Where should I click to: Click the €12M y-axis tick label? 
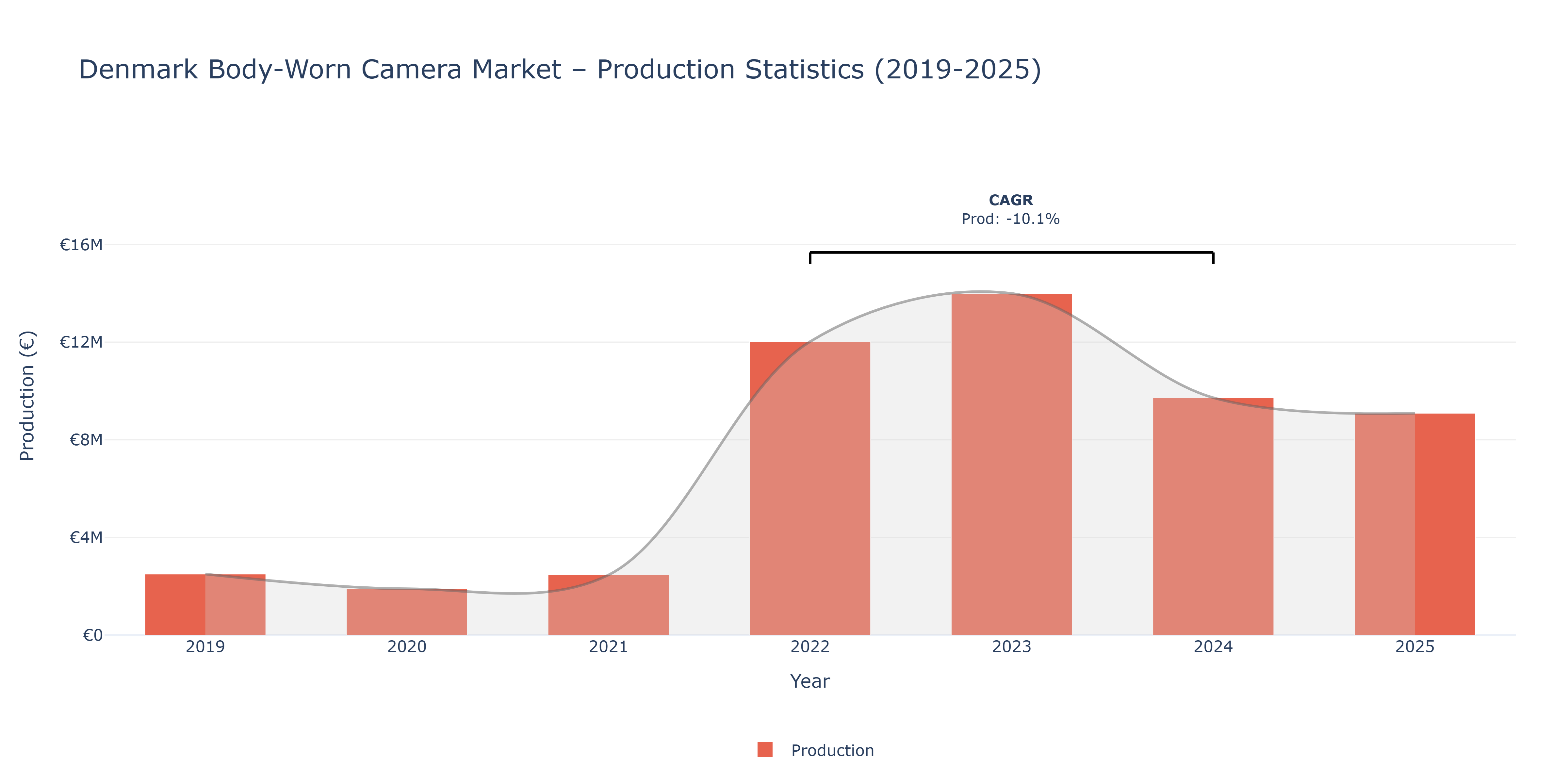tap(81, 342)
